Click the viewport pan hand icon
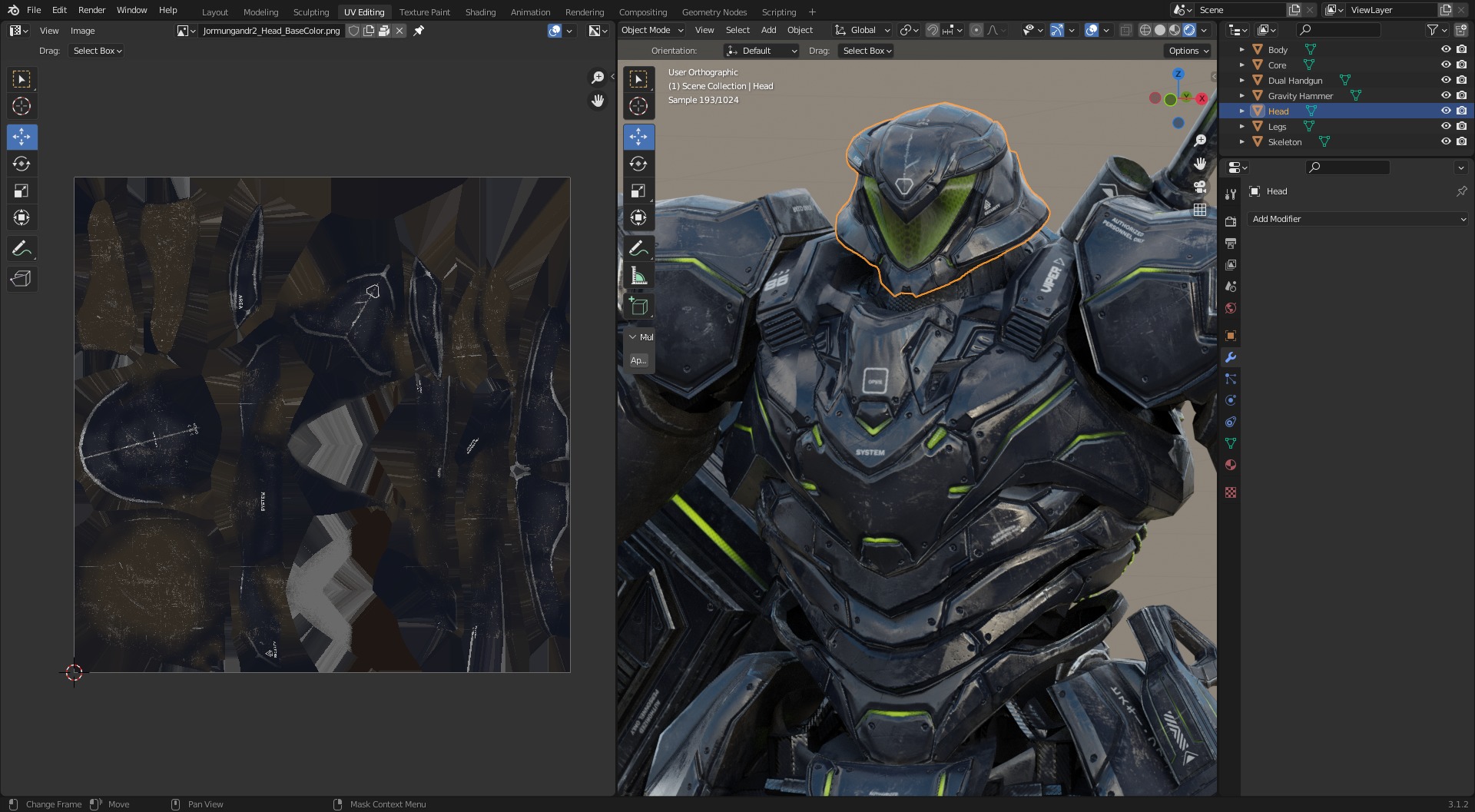This screenshot has width=1475, height=812. (x=1200, y=164)
